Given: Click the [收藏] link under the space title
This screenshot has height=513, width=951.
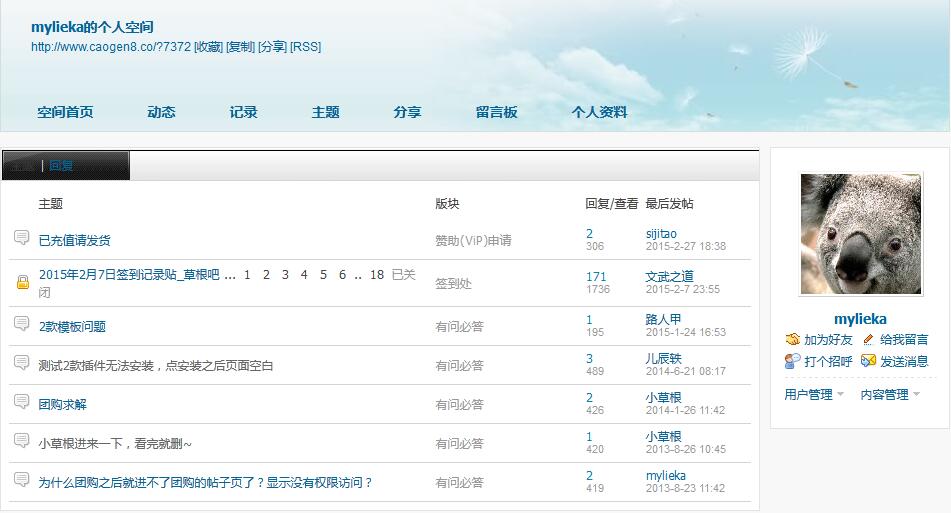Looking at the screenshot, I should tap(208, 47).
